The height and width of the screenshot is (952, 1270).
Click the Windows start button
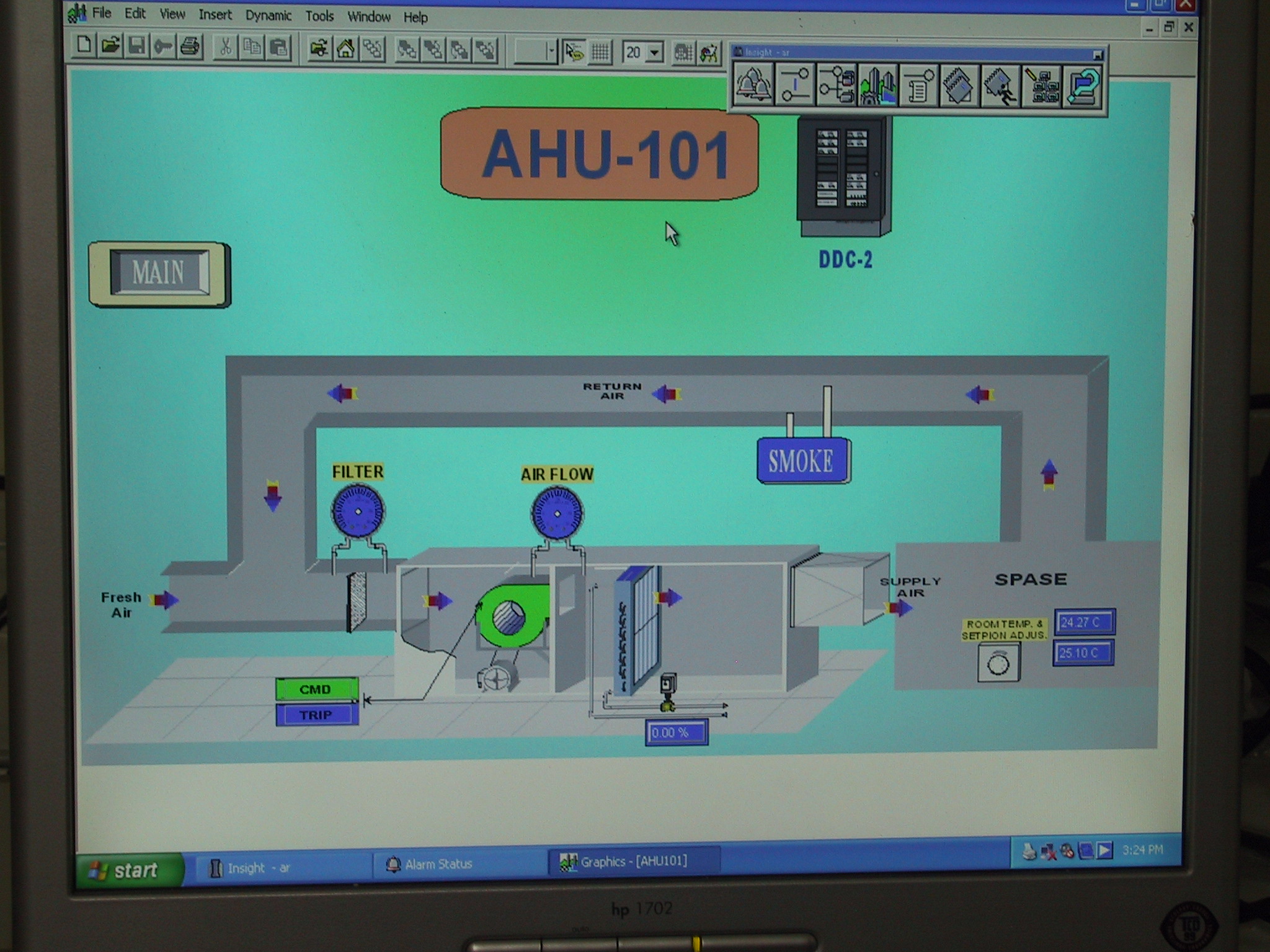coord(130,870)
